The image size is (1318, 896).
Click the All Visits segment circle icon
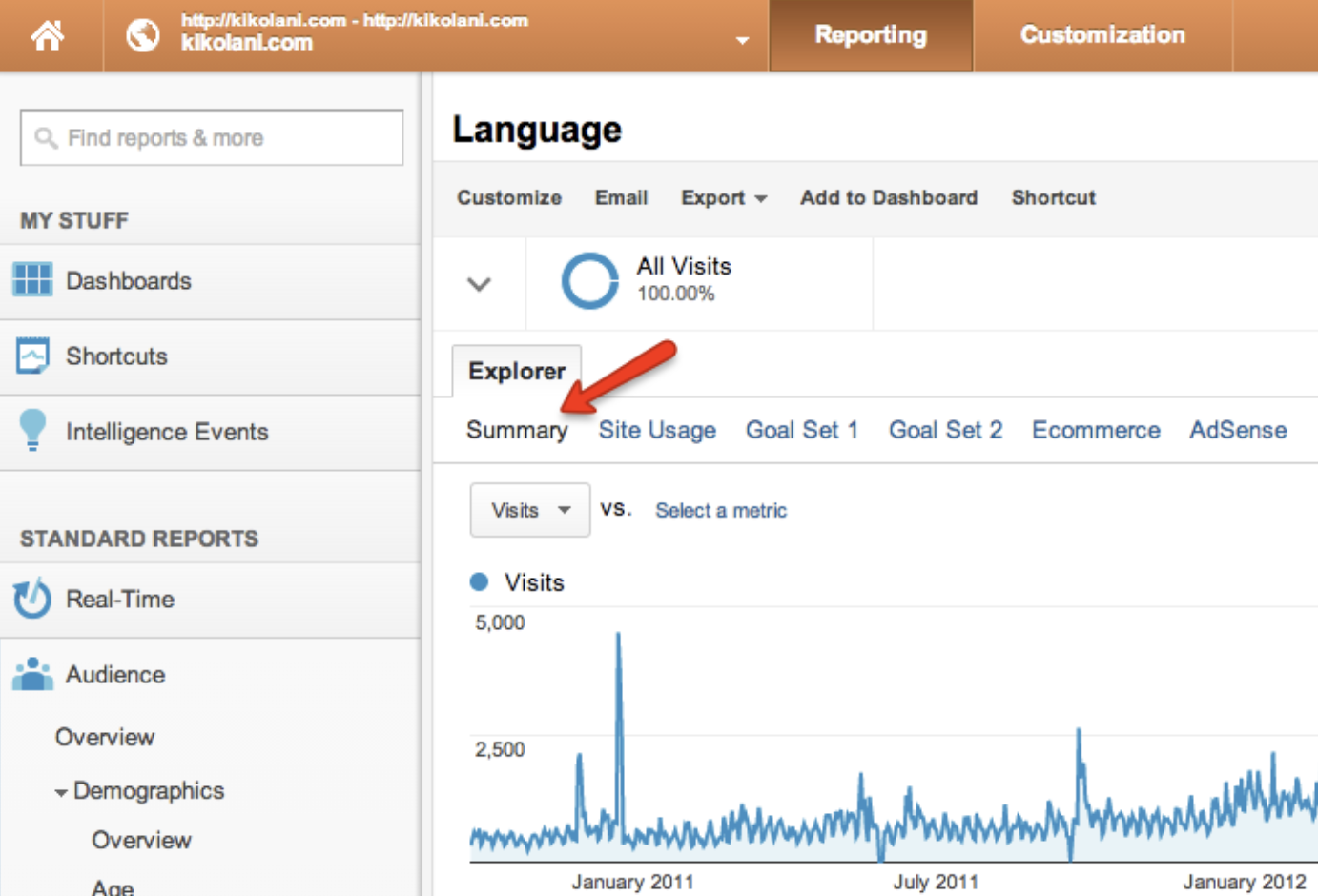pyautogui.click(x=589, y=280)
